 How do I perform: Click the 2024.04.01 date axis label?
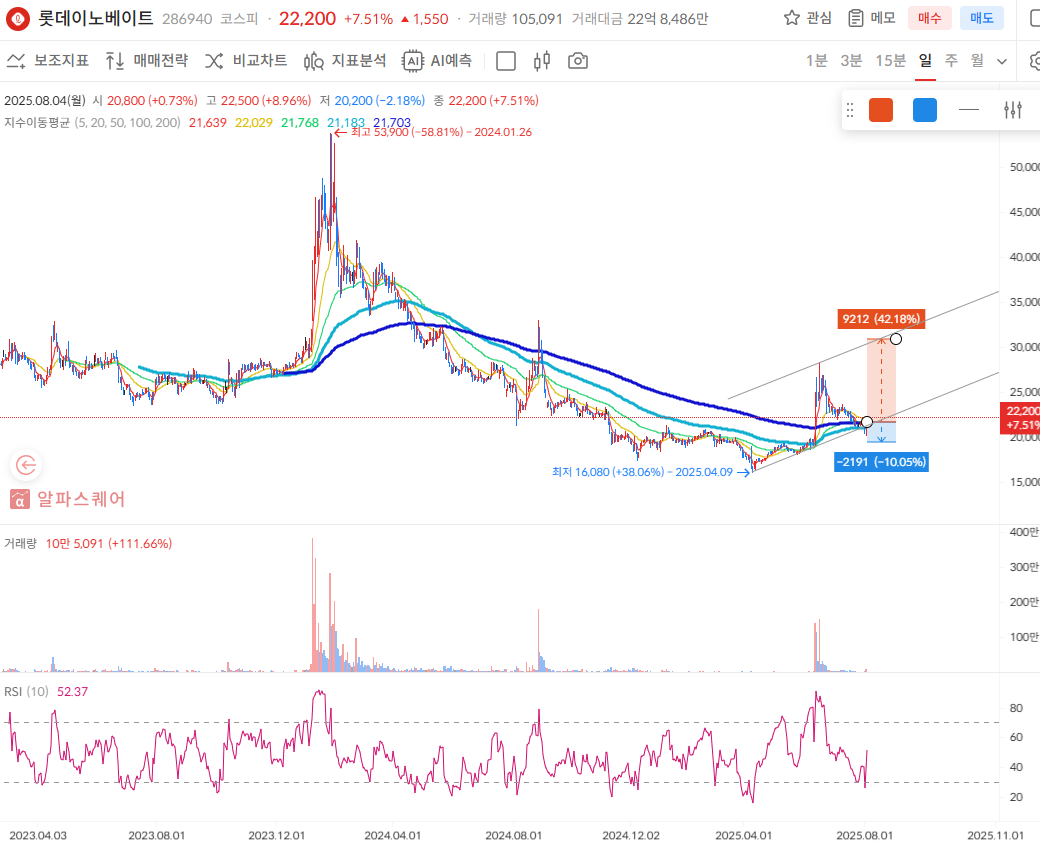[393, 835]
